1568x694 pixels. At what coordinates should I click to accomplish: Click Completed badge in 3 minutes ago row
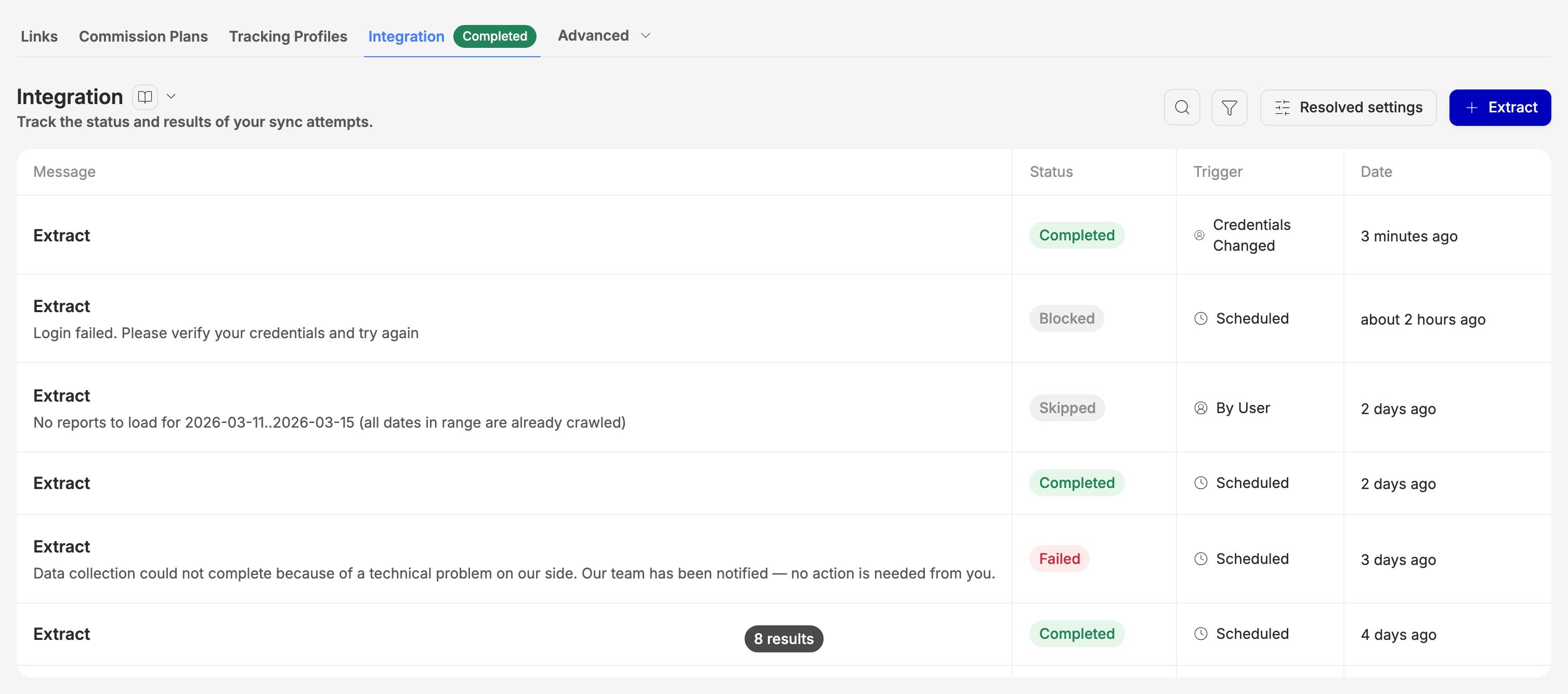(1077, 235)
